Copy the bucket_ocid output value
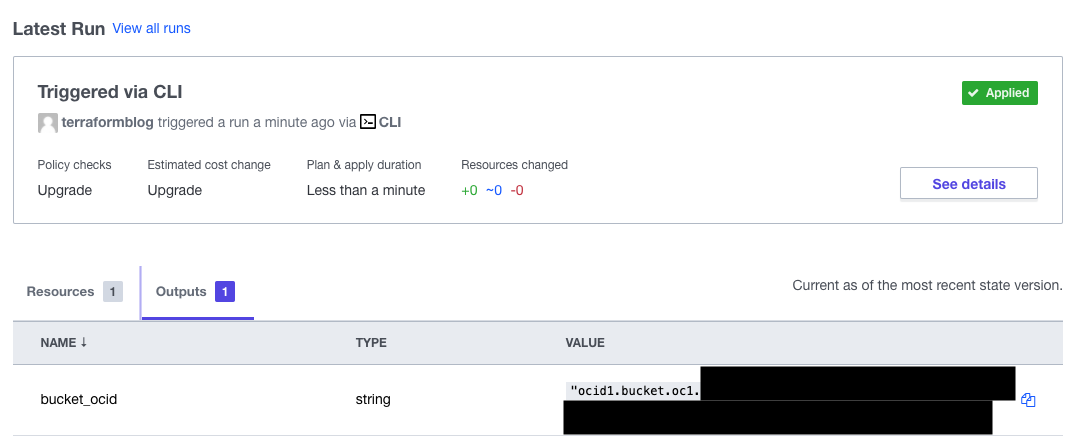This screenshot has height=445, width=1074. (x=1028, y=400)
